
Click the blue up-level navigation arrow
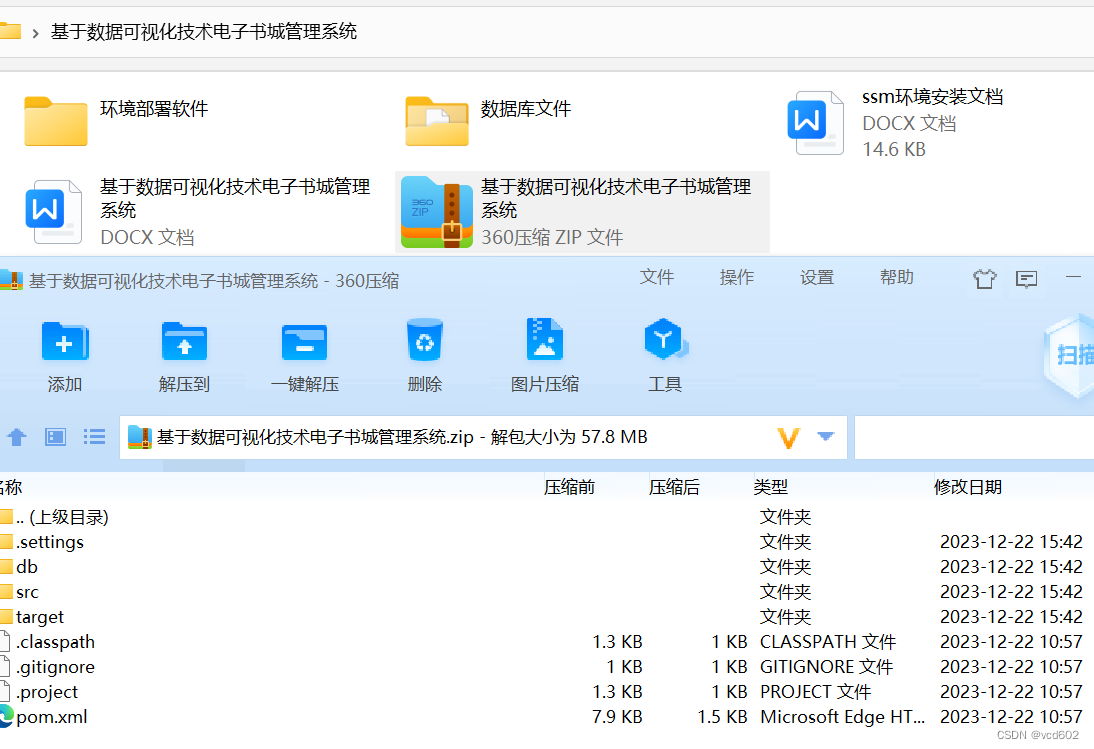pos(17,436)
